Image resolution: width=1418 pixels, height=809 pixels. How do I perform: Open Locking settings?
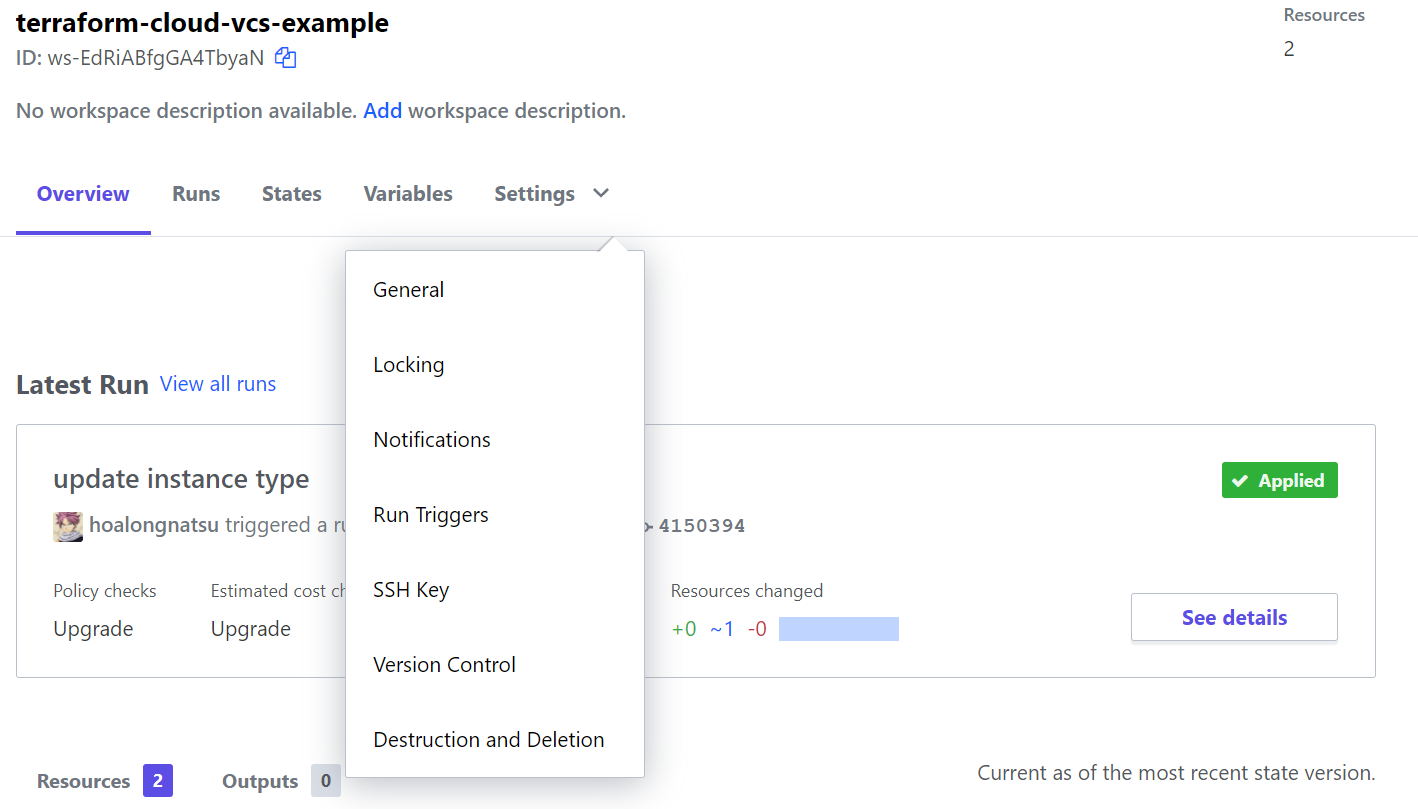coord(409,365)
